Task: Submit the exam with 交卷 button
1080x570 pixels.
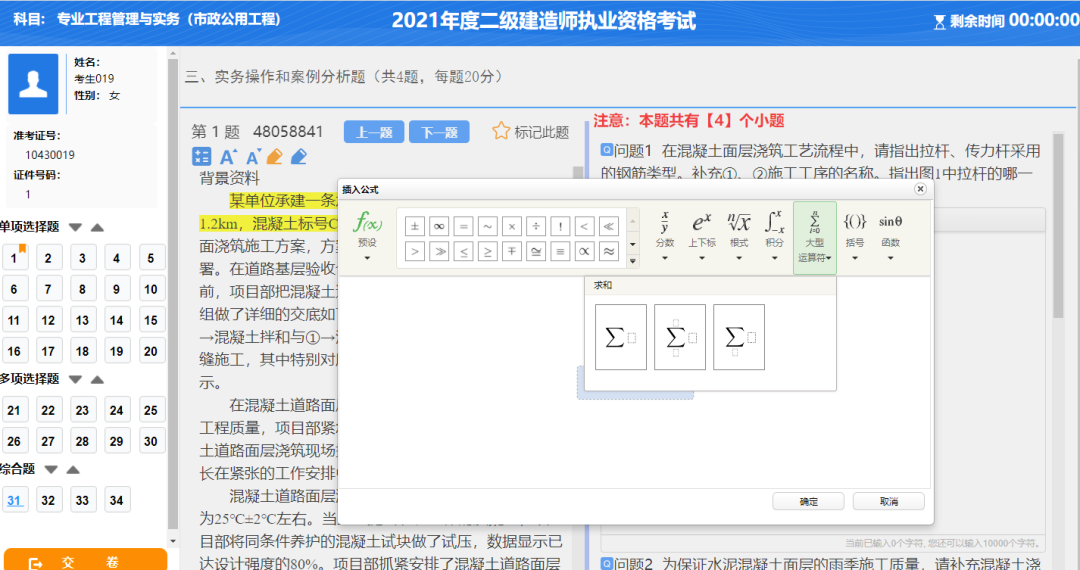Action: [85, 561]
